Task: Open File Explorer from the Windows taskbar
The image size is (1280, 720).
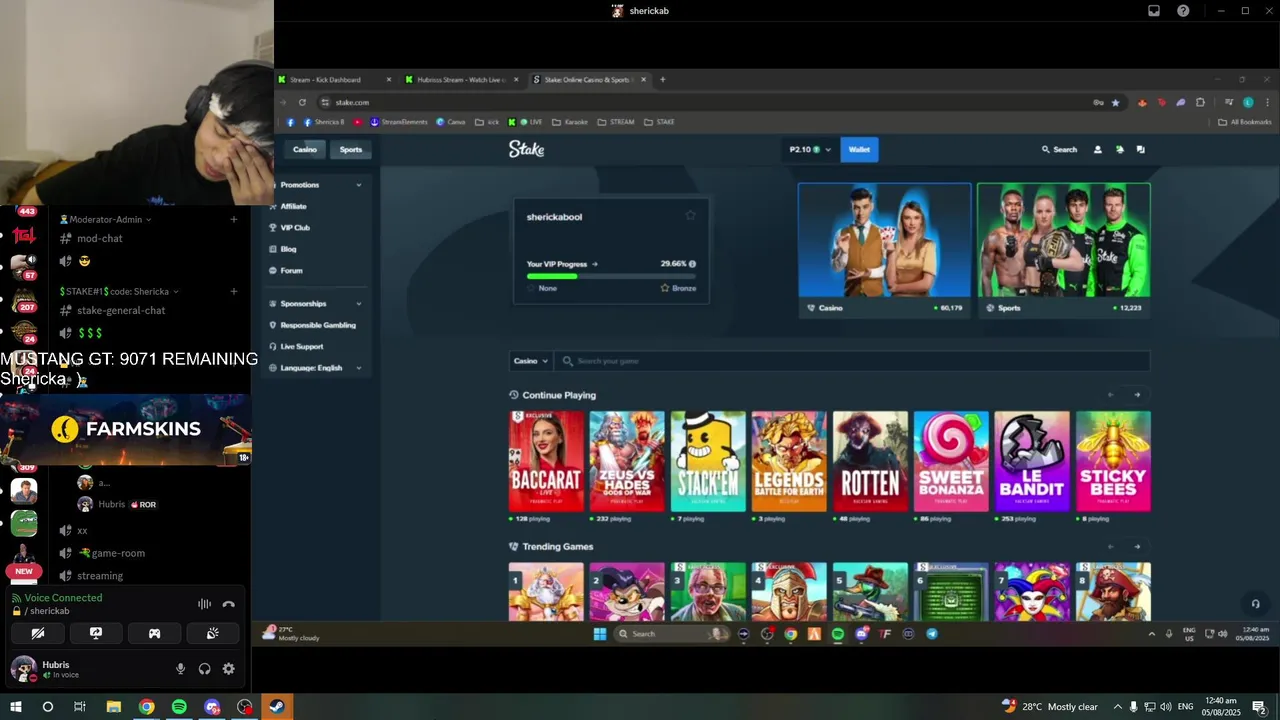Action: 114,707
